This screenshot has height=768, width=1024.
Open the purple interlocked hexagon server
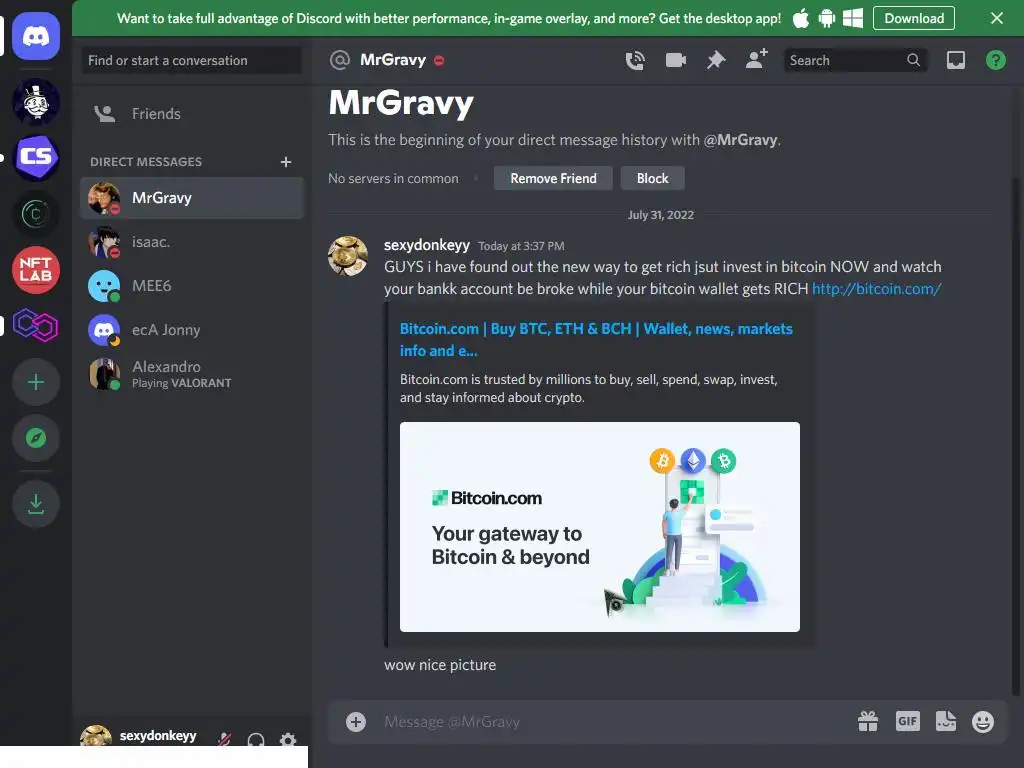tap(36, 325)
